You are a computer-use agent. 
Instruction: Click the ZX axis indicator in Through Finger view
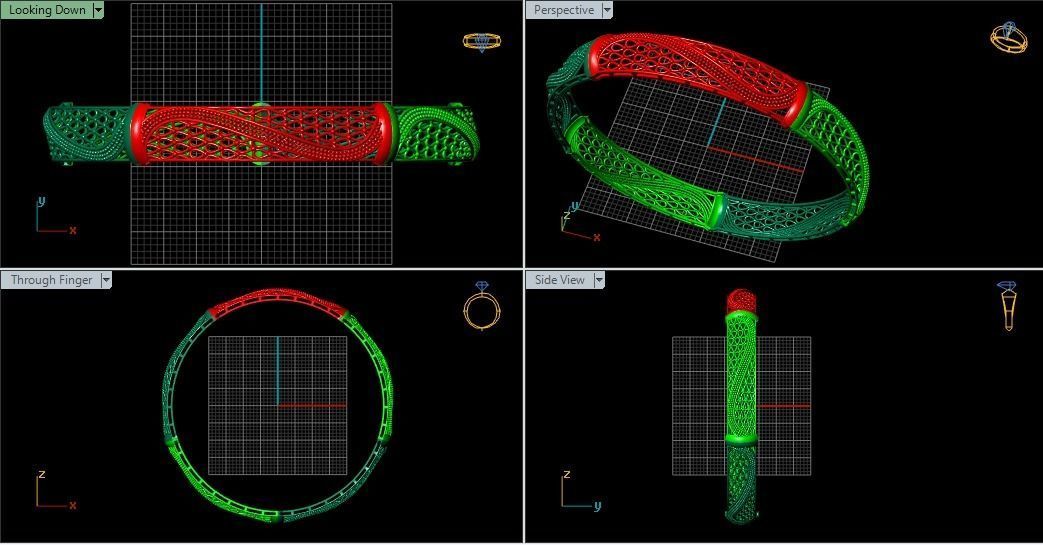pos(57,490)
